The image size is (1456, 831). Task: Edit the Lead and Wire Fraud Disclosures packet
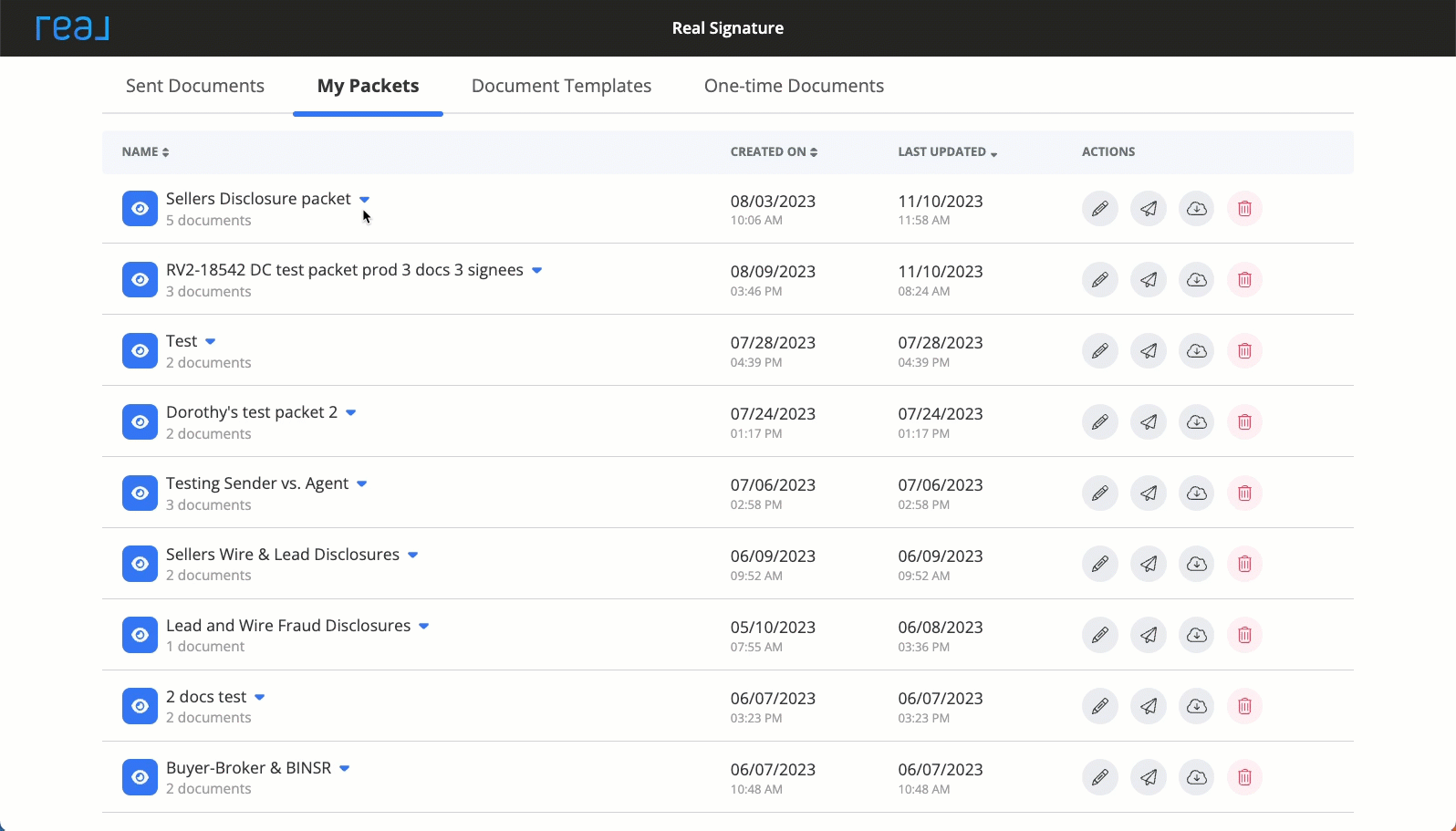(1100, 636)
